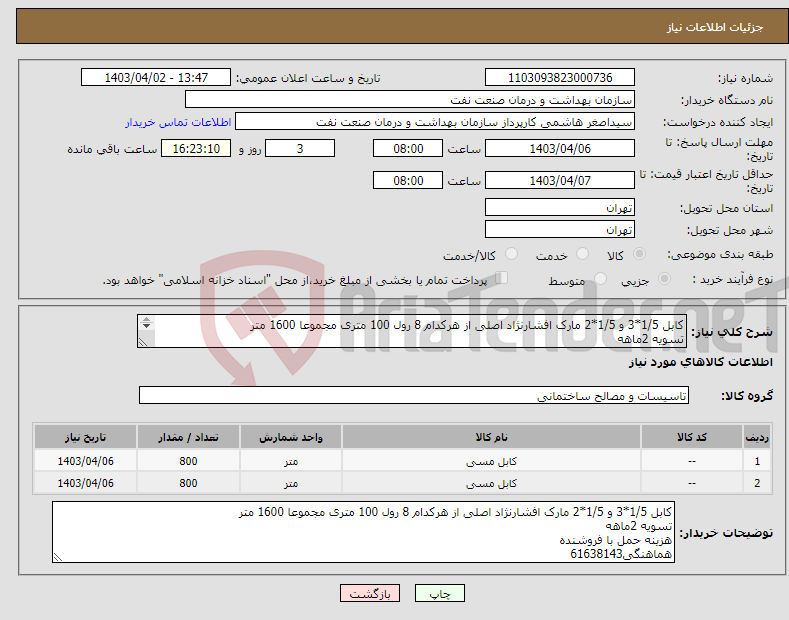Click scroll up arrow in شرح کلی نیاز box
Image resolution: width=789 pixels, height=620 pixels.
point(146,319)
